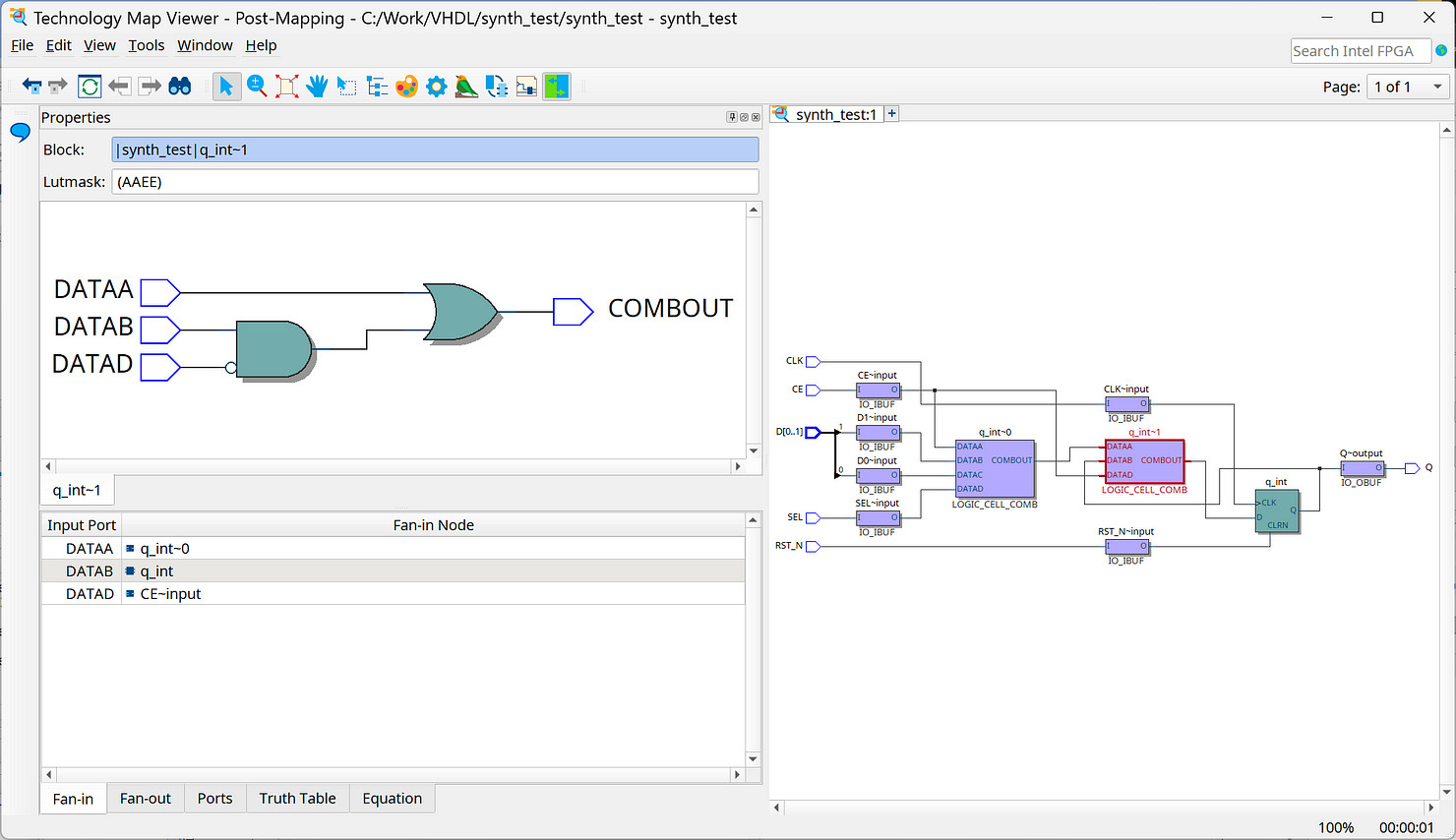1456x840 pixels.
Task: Click the refresh icon in toolbar
Action: pos(90,87)
